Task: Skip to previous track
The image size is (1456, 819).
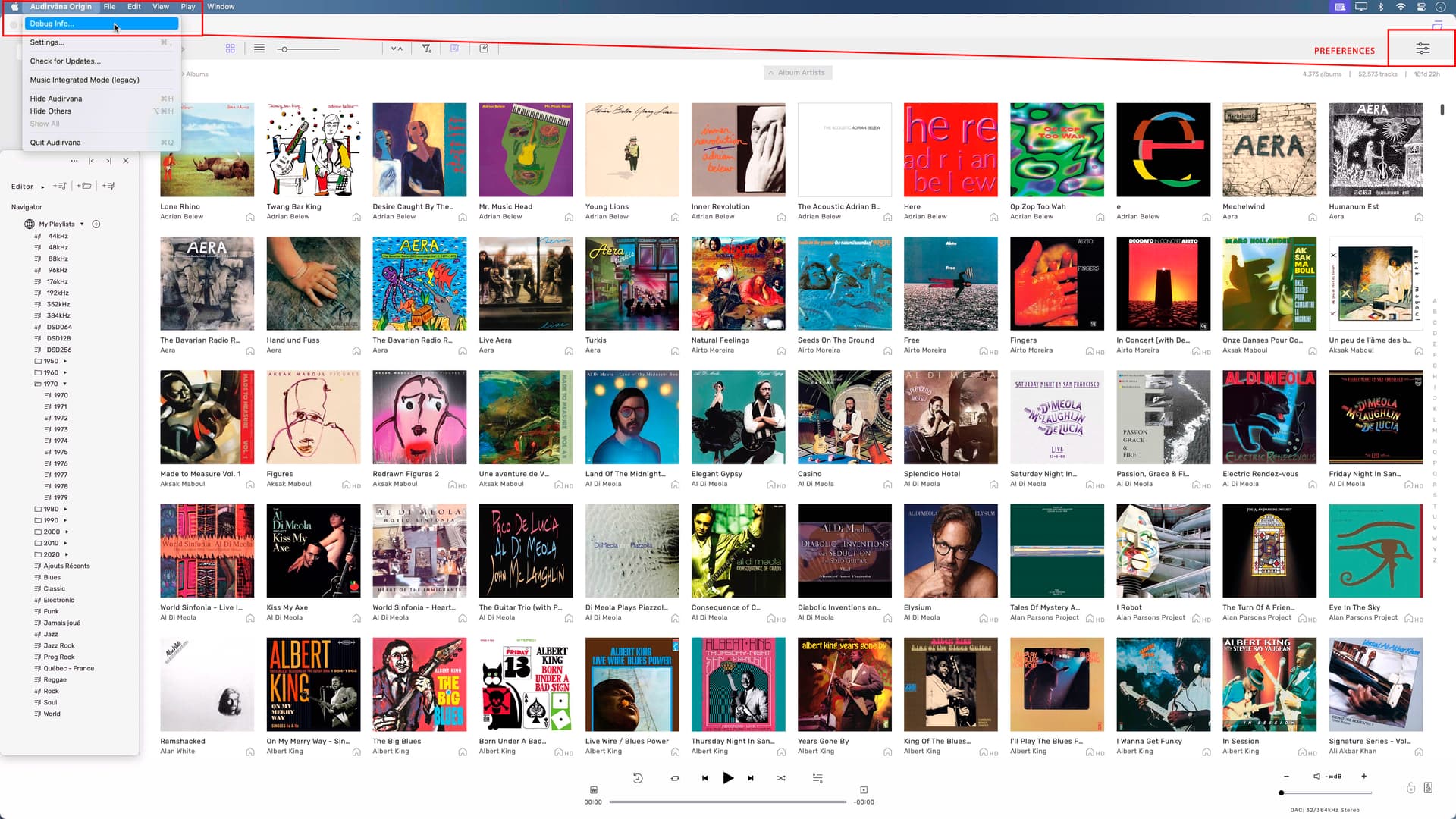Action: pyautogui.click(x=704, y=778)
